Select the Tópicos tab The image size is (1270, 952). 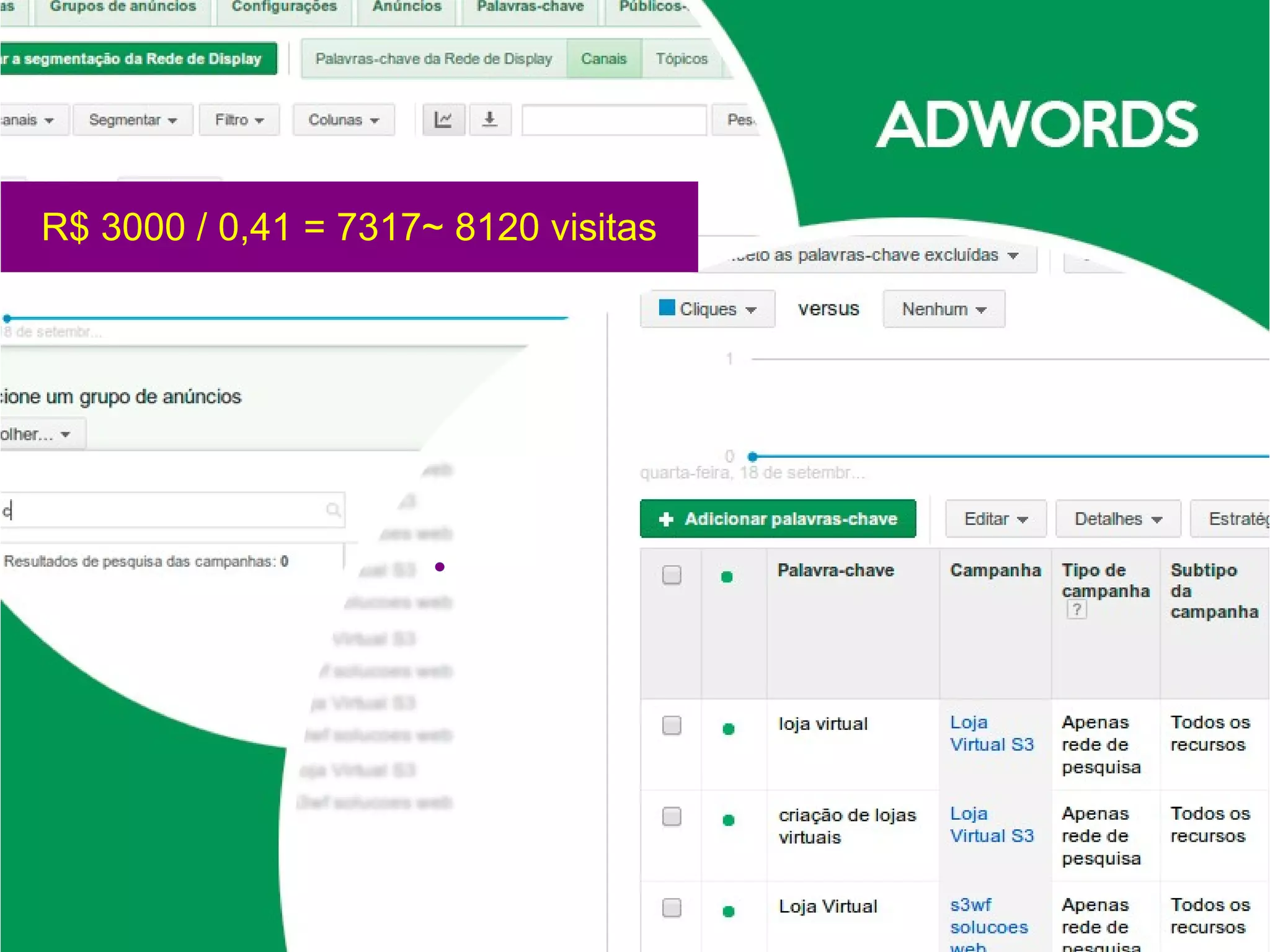682,59
